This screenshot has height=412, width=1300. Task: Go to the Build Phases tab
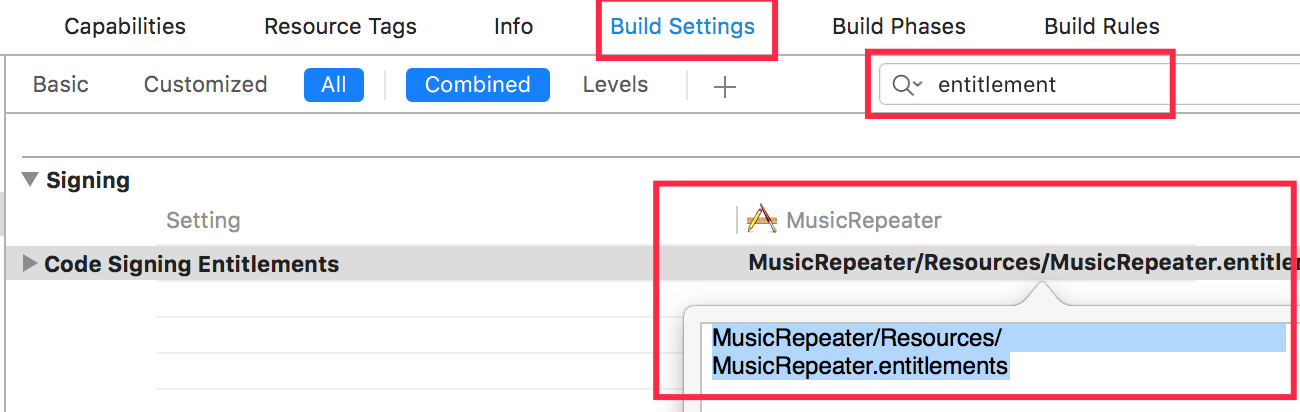(x=899, y=27)
